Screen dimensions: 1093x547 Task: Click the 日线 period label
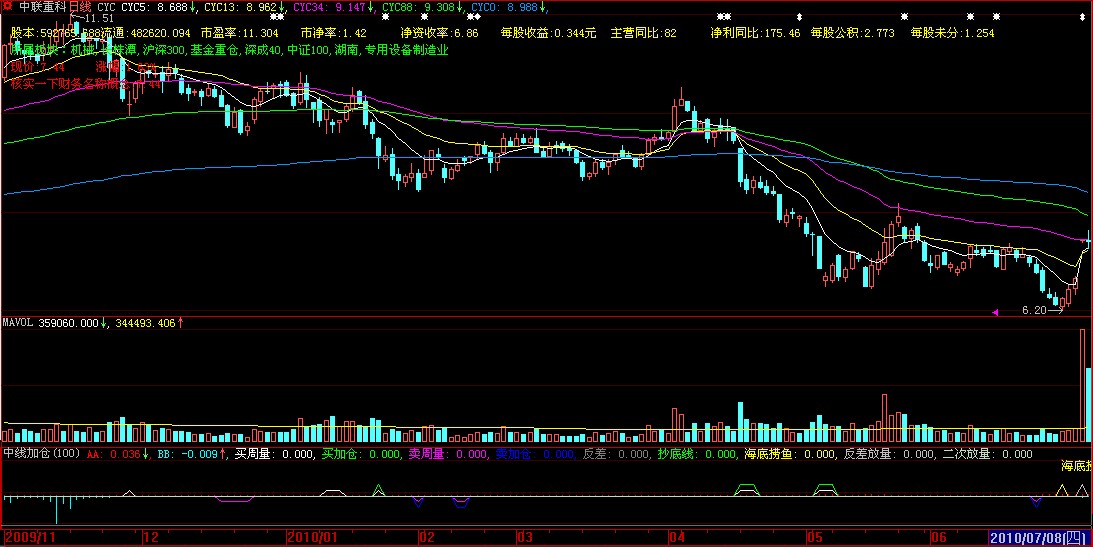pos(80,8)
